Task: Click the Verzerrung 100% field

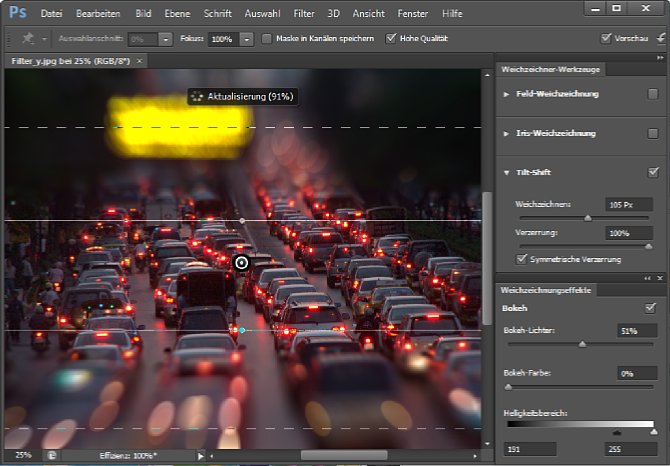Action: click(x=629, y=233)
